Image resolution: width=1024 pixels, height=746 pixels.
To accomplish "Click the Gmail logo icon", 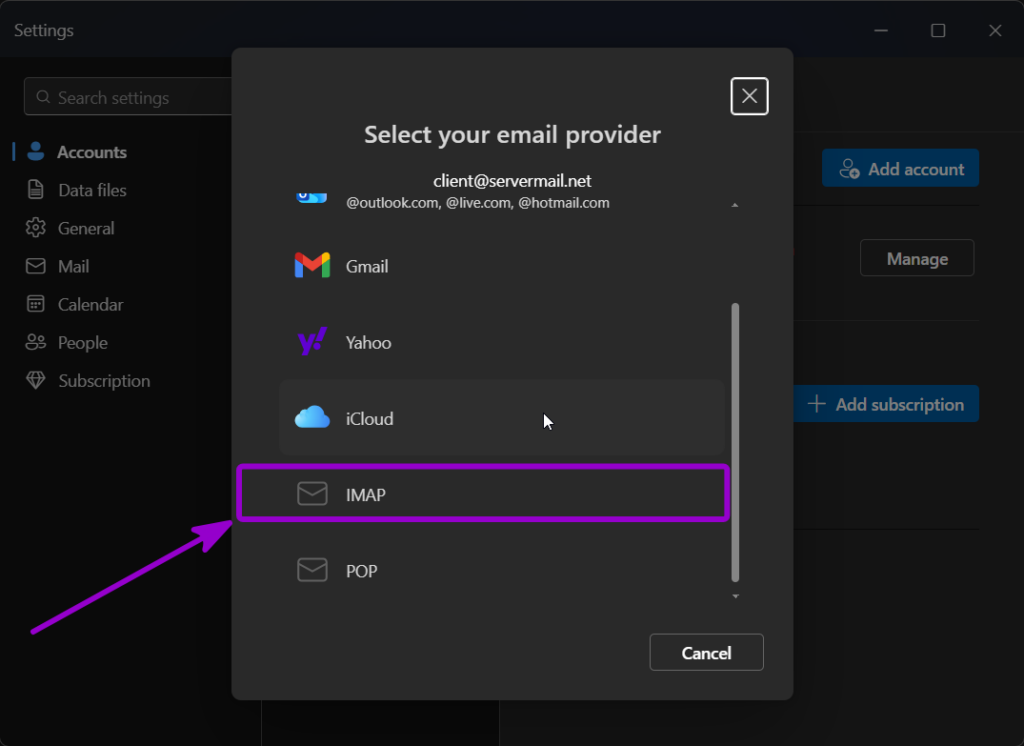I will pyautogui.click(x=312, y=265).
